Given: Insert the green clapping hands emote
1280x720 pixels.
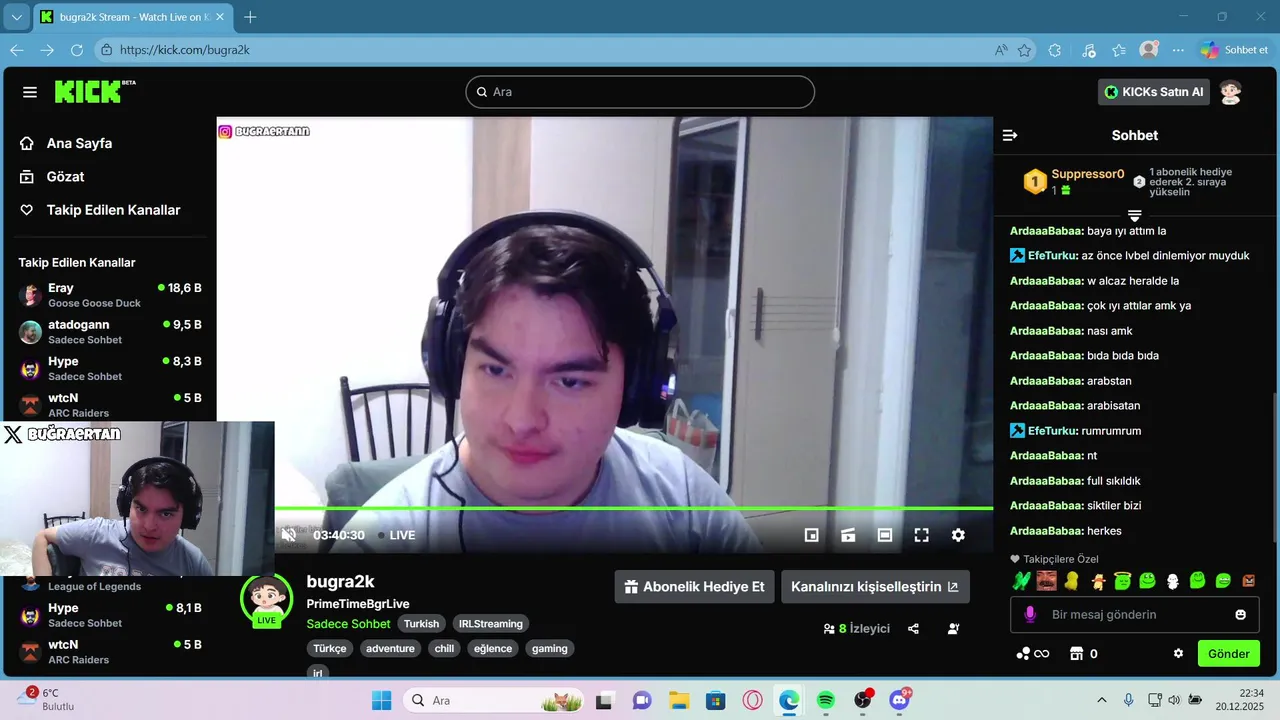Looking at the screenshot, I should (x=1020, y=581).
